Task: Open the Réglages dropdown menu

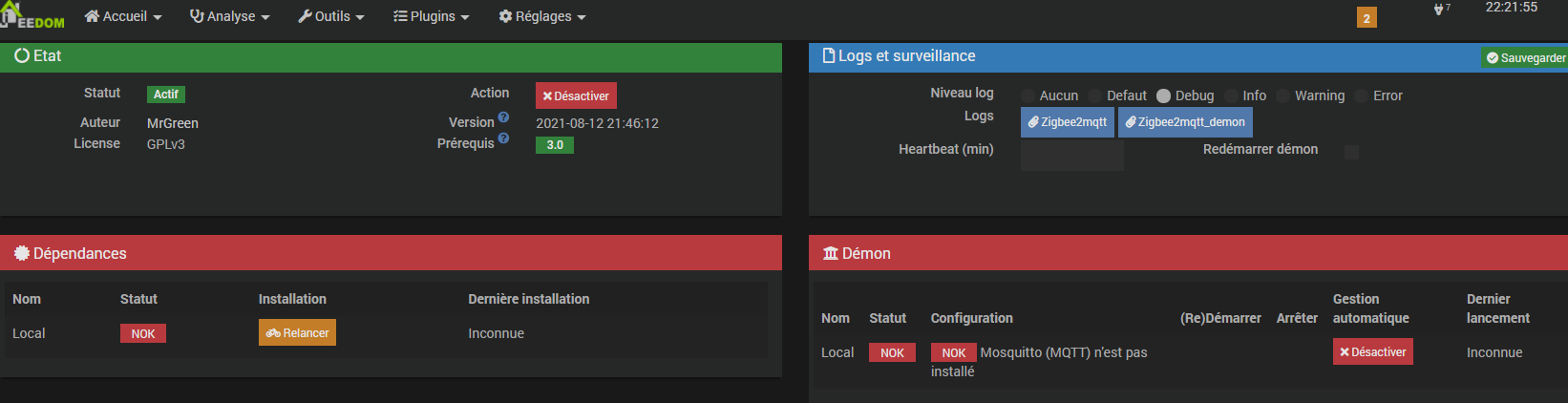Action: [x=542, y=16]
